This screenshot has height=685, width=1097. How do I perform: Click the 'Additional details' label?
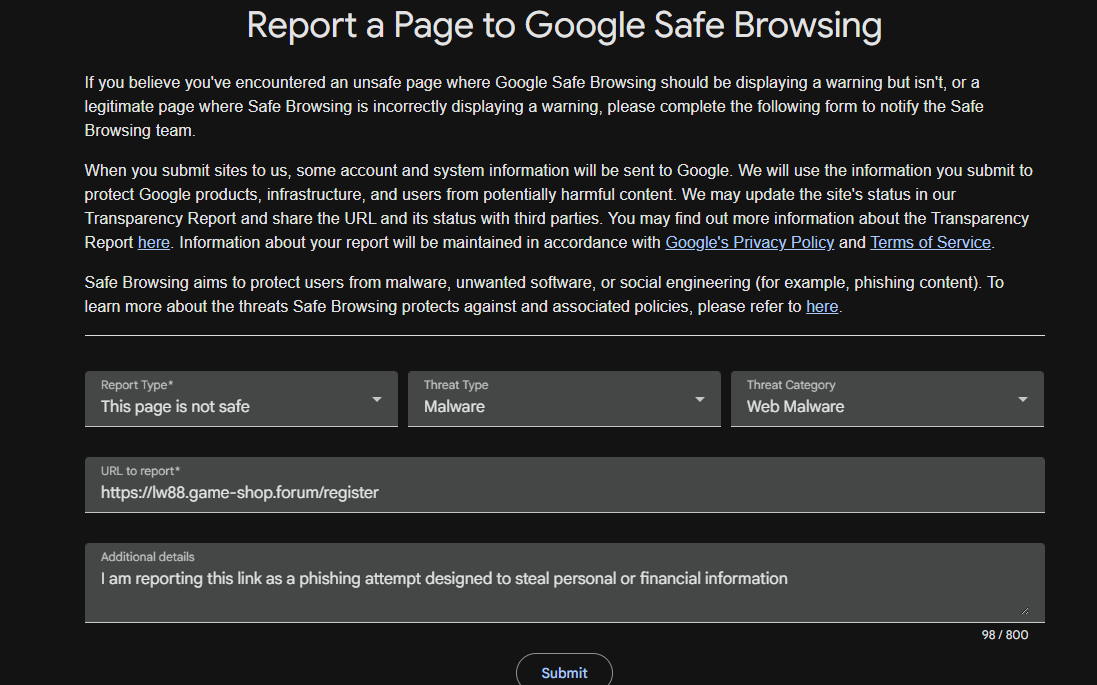(x=148, y=557)
